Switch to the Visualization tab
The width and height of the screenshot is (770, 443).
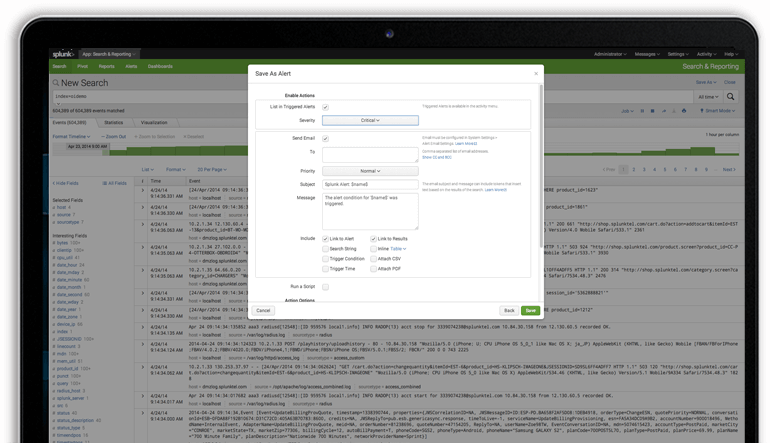154,123
